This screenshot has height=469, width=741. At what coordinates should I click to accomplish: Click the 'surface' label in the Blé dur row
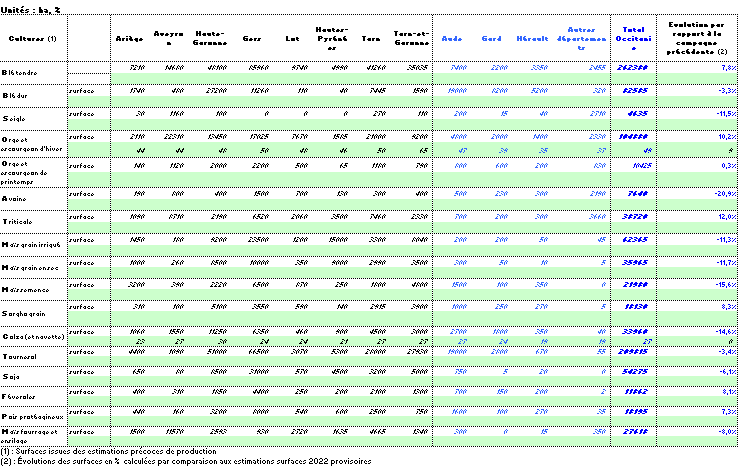[x=82, y=91]
